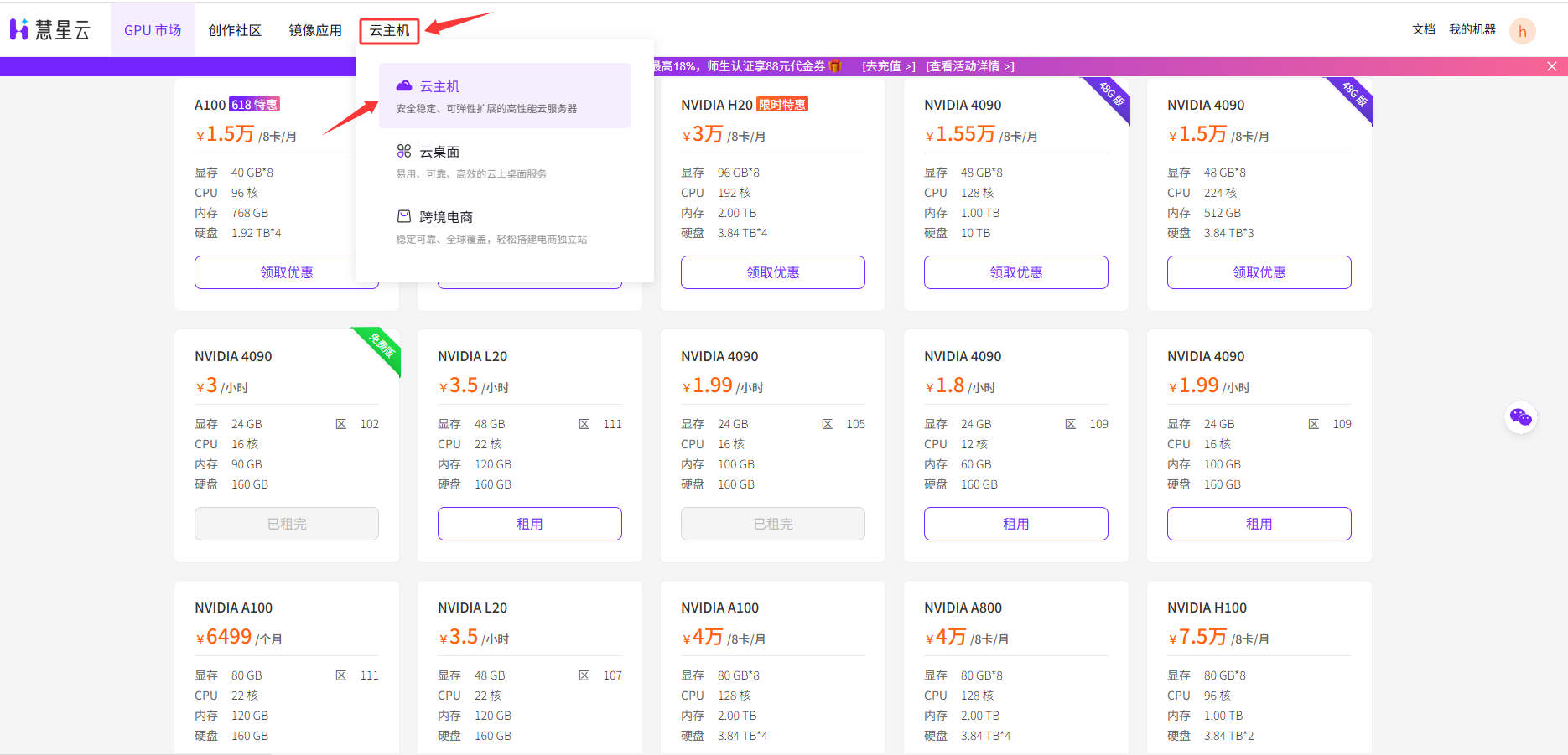
Task: Click 领取优惠 on the NVIDIA H20 card
Action: tap(773, 272)
